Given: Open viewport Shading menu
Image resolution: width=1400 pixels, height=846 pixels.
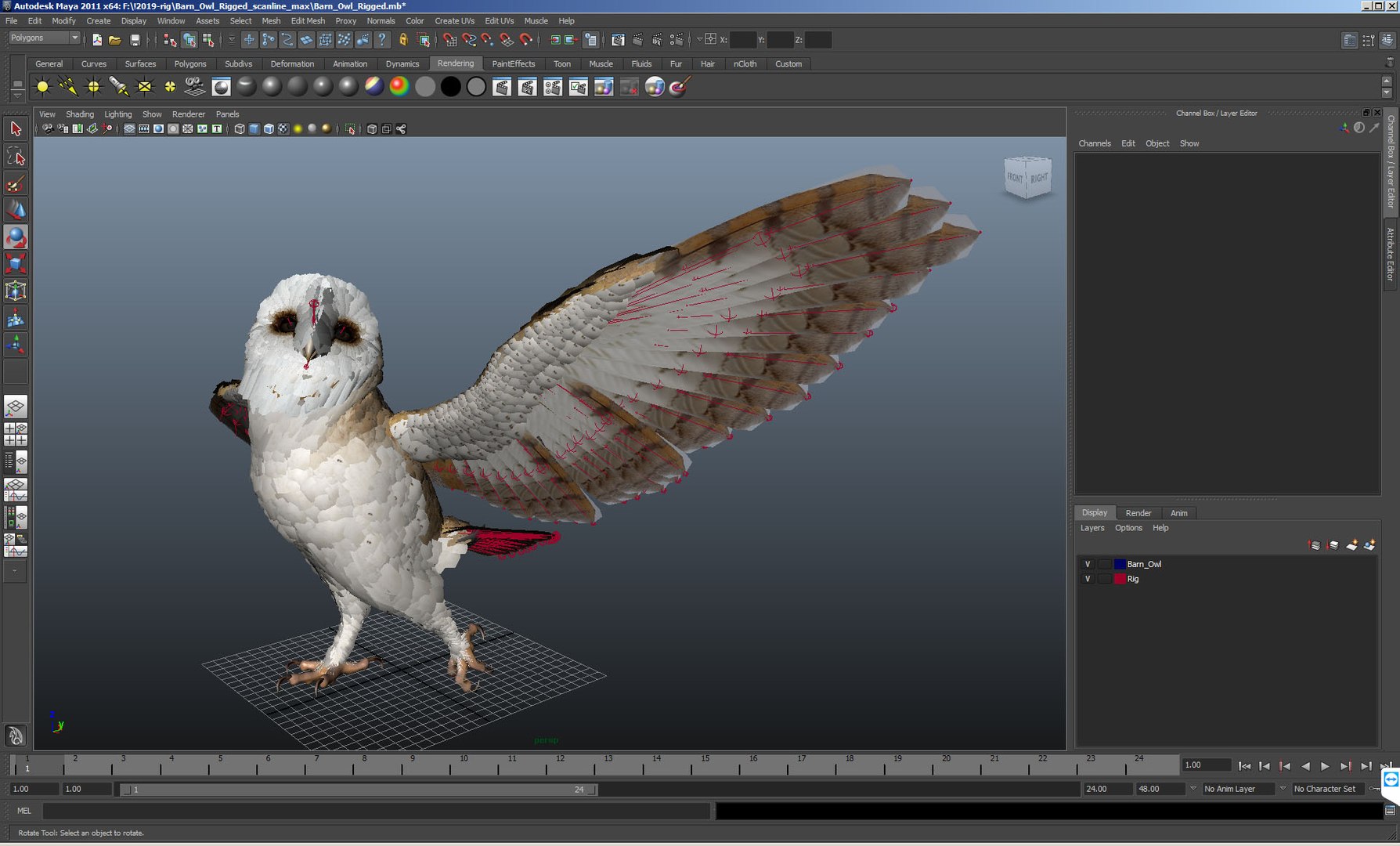Looking at the screenshot, I should tap(80, 114).
